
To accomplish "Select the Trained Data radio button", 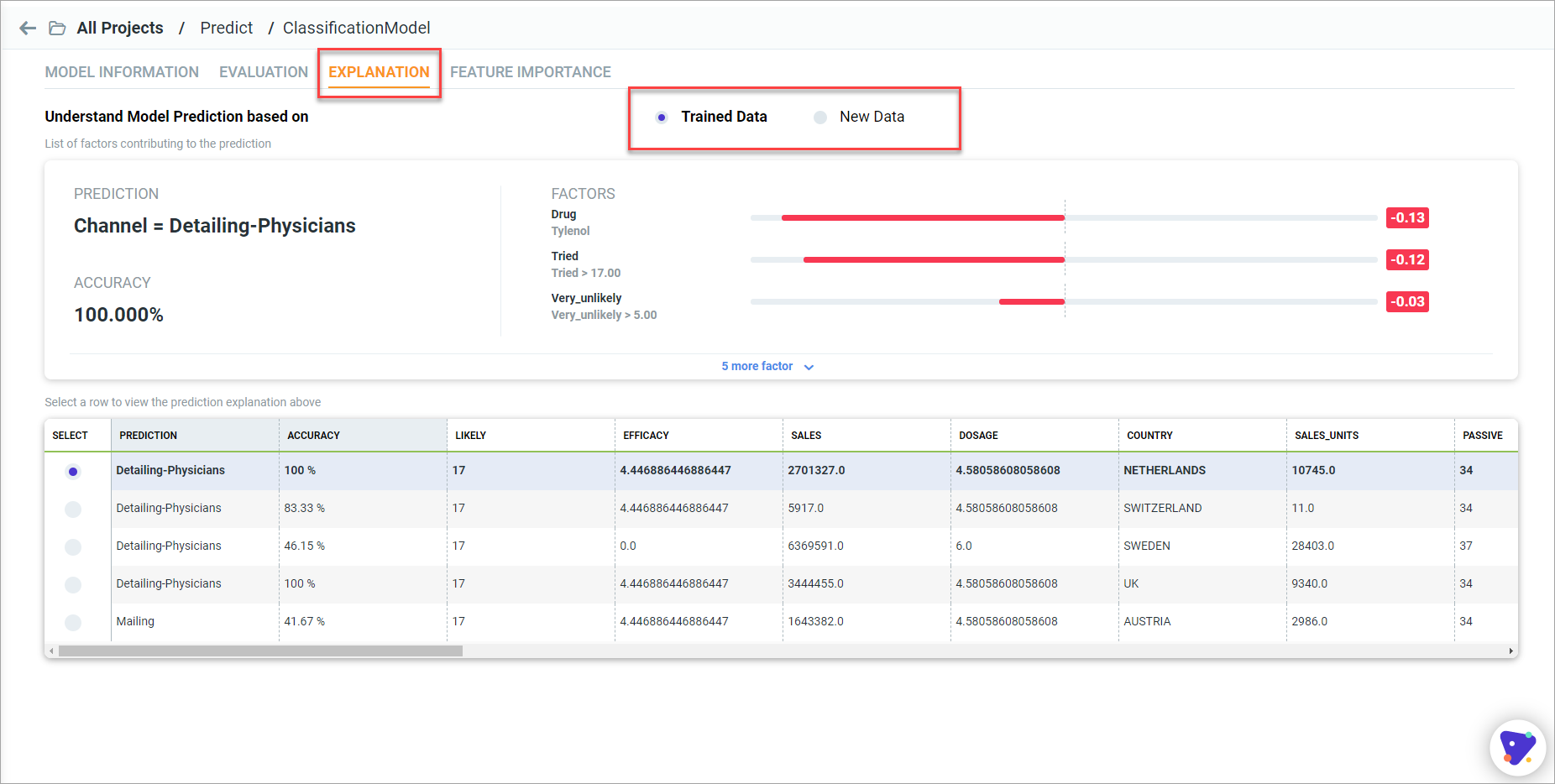I will pos(662,118).
